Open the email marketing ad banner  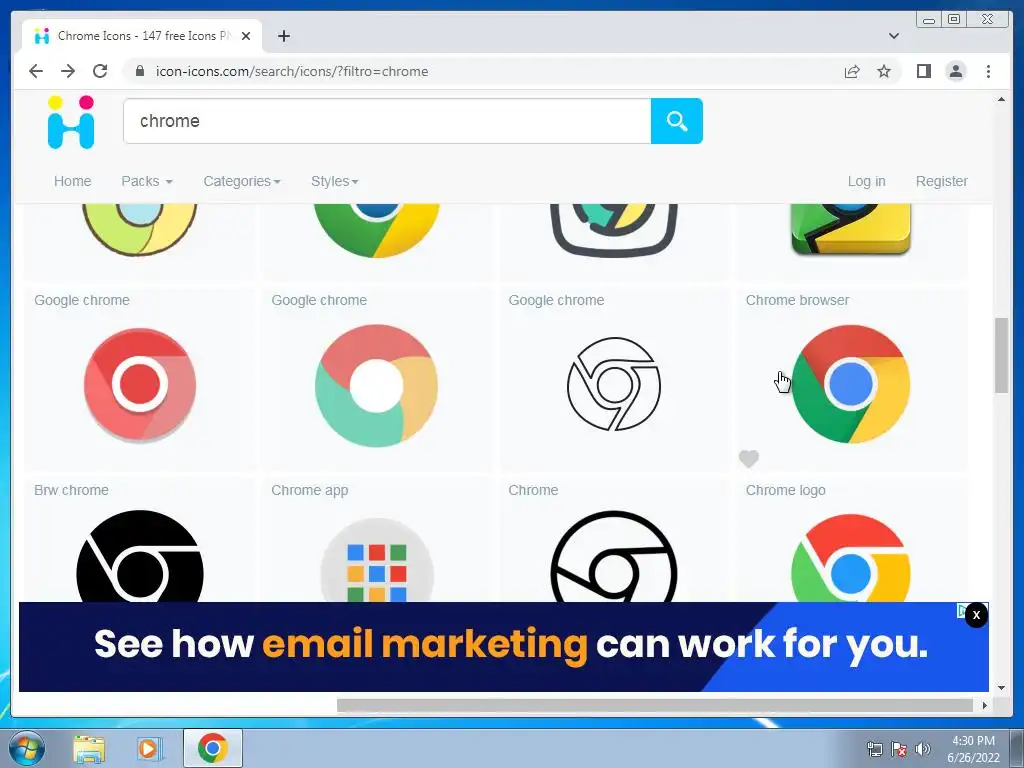[x=504, y=647]
